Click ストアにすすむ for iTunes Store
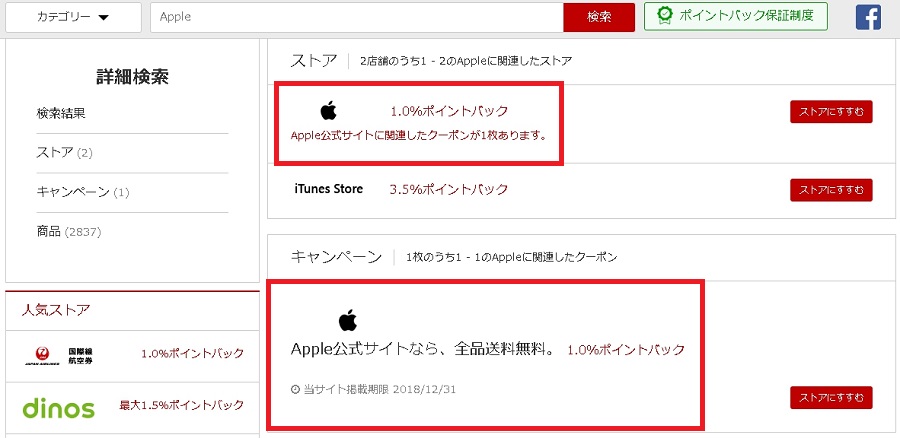The width and height of the screenshot is (900, 438). [x=831, y=190]
